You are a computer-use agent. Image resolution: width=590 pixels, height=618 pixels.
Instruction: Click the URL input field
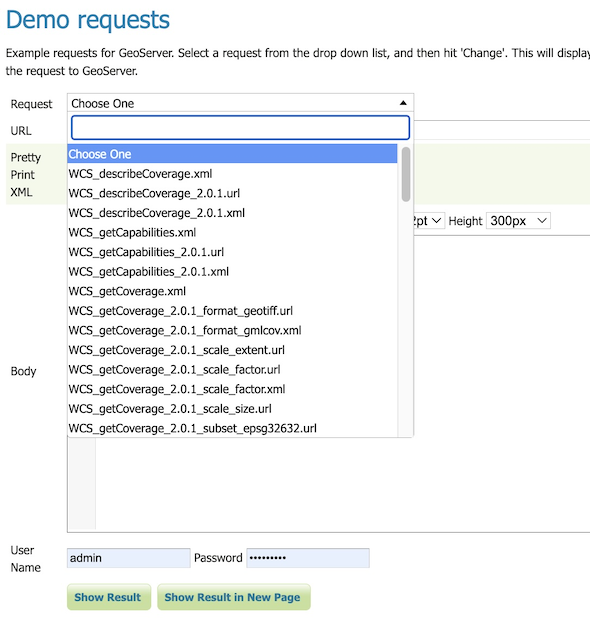pos(502,130)
